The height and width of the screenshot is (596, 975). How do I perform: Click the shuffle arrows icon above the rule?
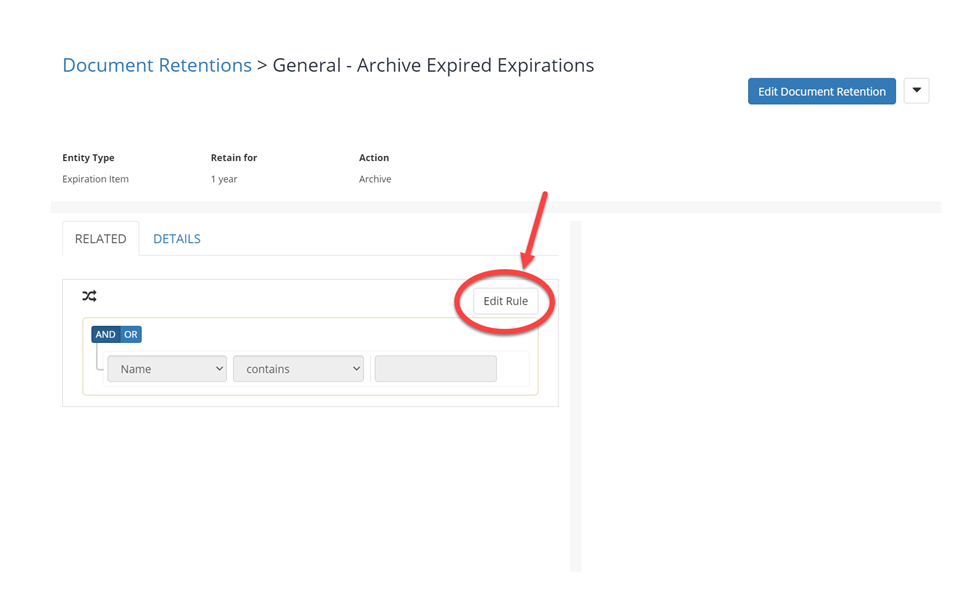pos(90,296)
